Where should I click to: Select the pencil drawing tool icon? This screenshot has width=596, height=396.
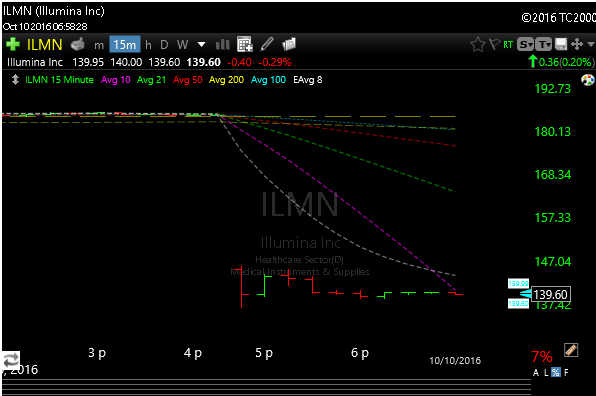click(x=267, y=44)
